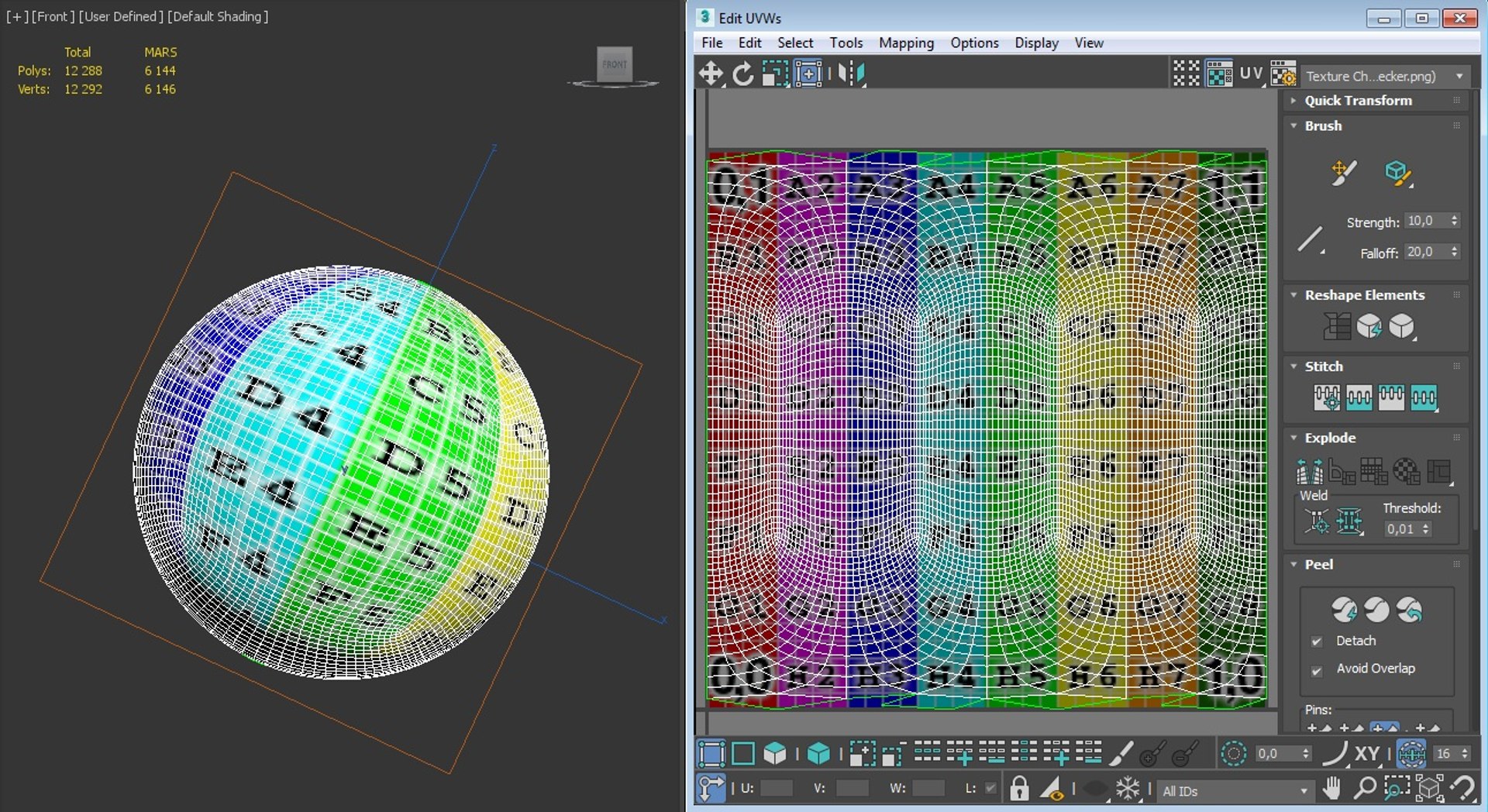1488x812 pixels.
Task: Toggle the absolute/relative transform arrow button
Action: (x=711, y=790)
